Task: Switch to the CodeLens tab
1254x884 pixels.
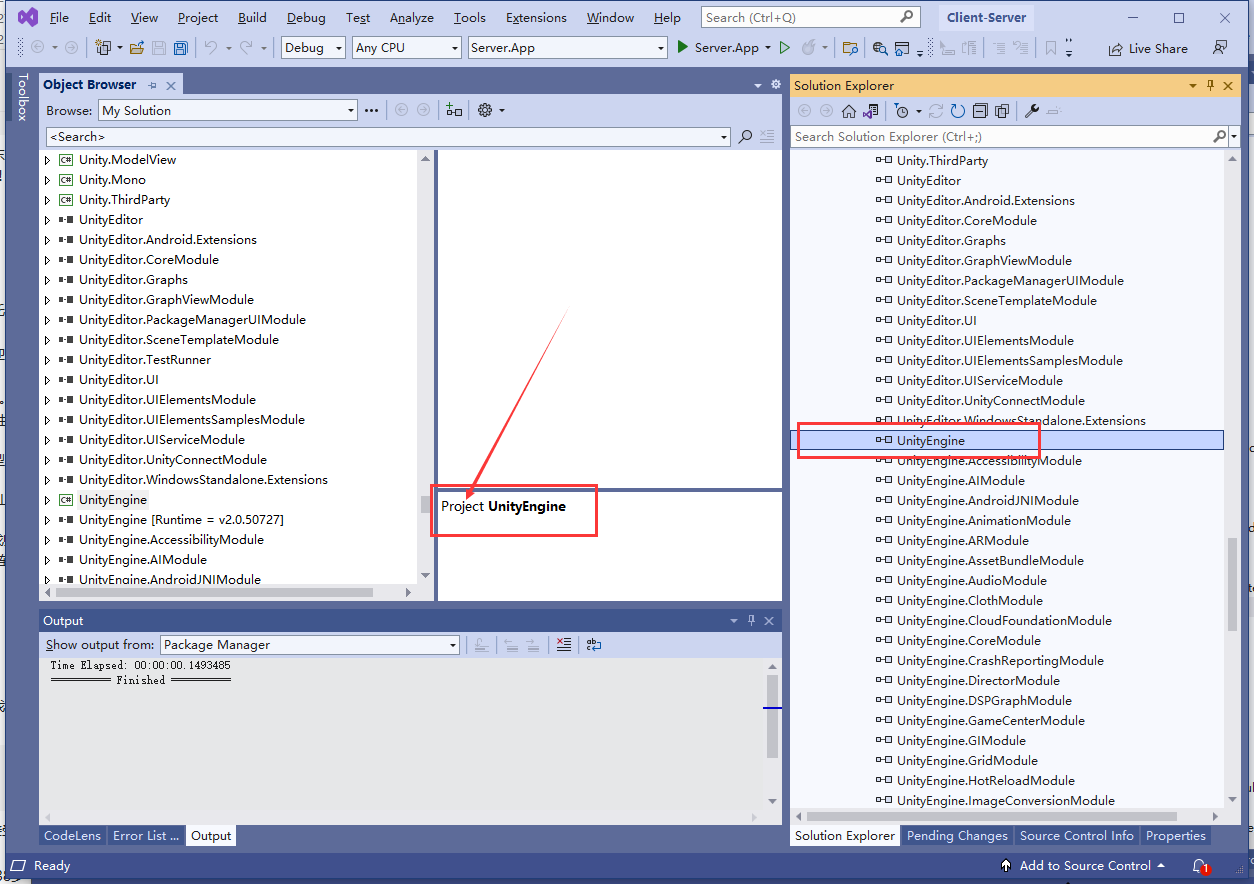Action: click(73, 836)
